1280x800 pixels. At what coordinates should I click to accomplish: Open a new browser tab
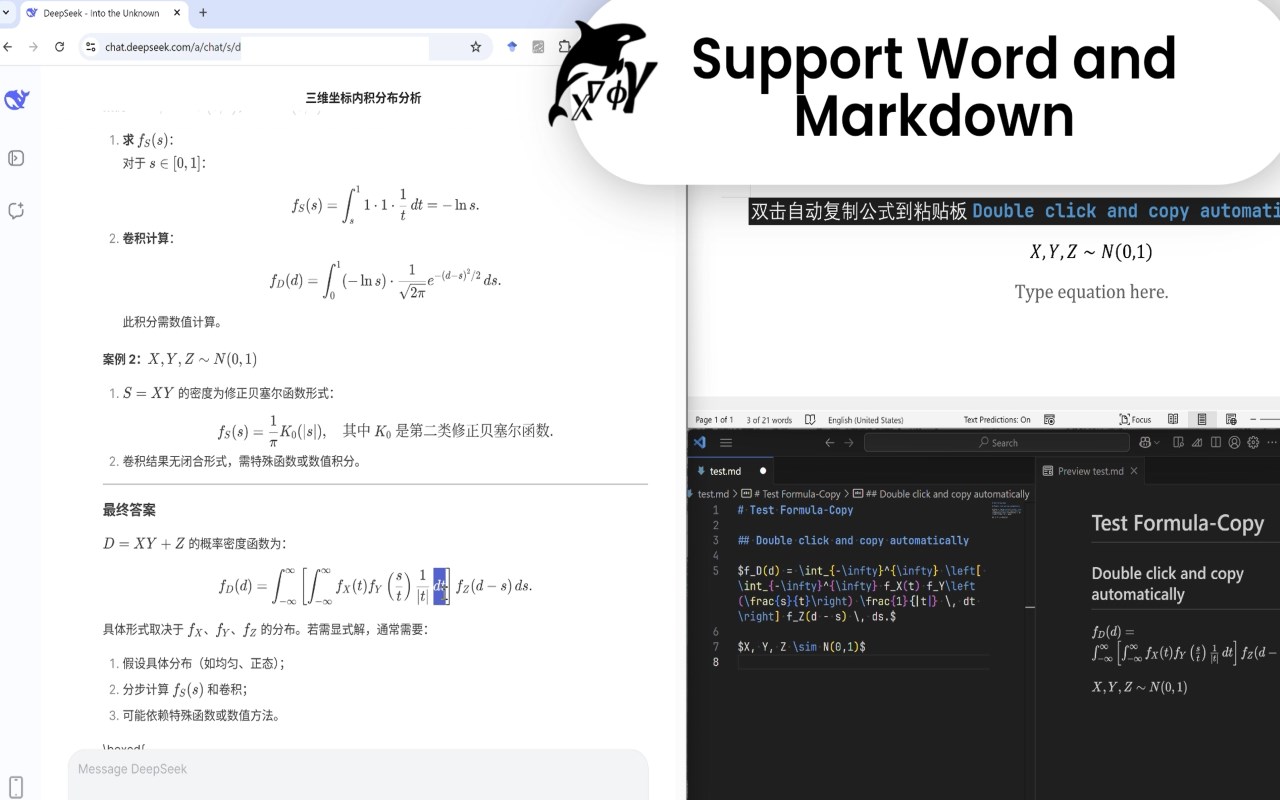pos(203,13)
